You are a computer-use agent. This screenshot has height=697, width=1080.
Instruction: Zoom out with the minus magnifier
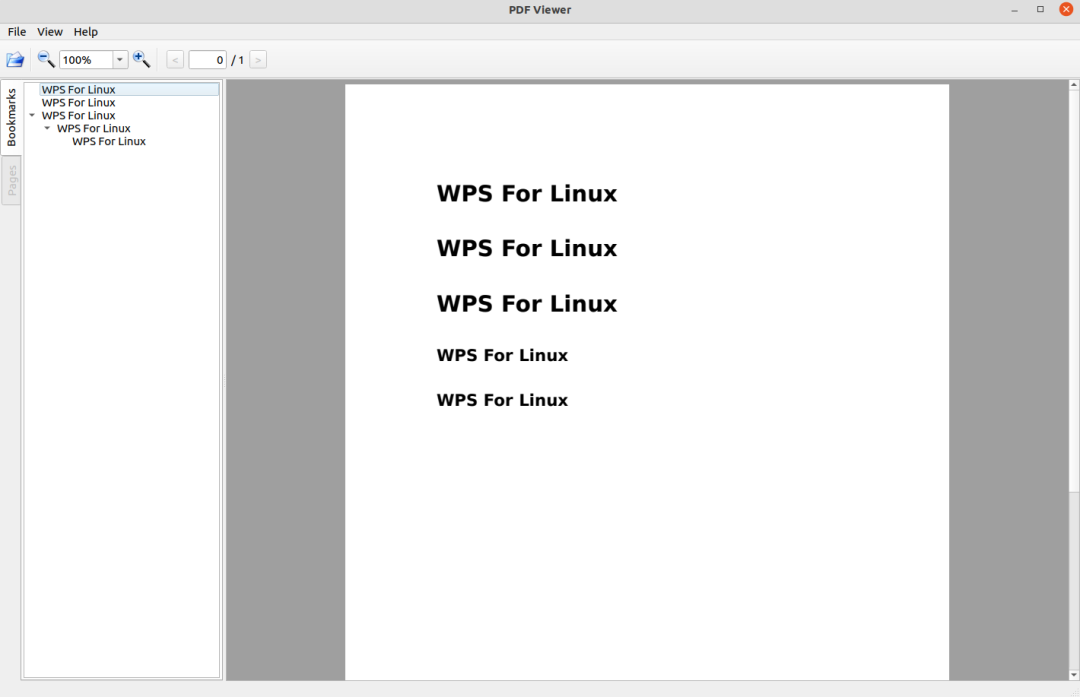coord(46,59)
